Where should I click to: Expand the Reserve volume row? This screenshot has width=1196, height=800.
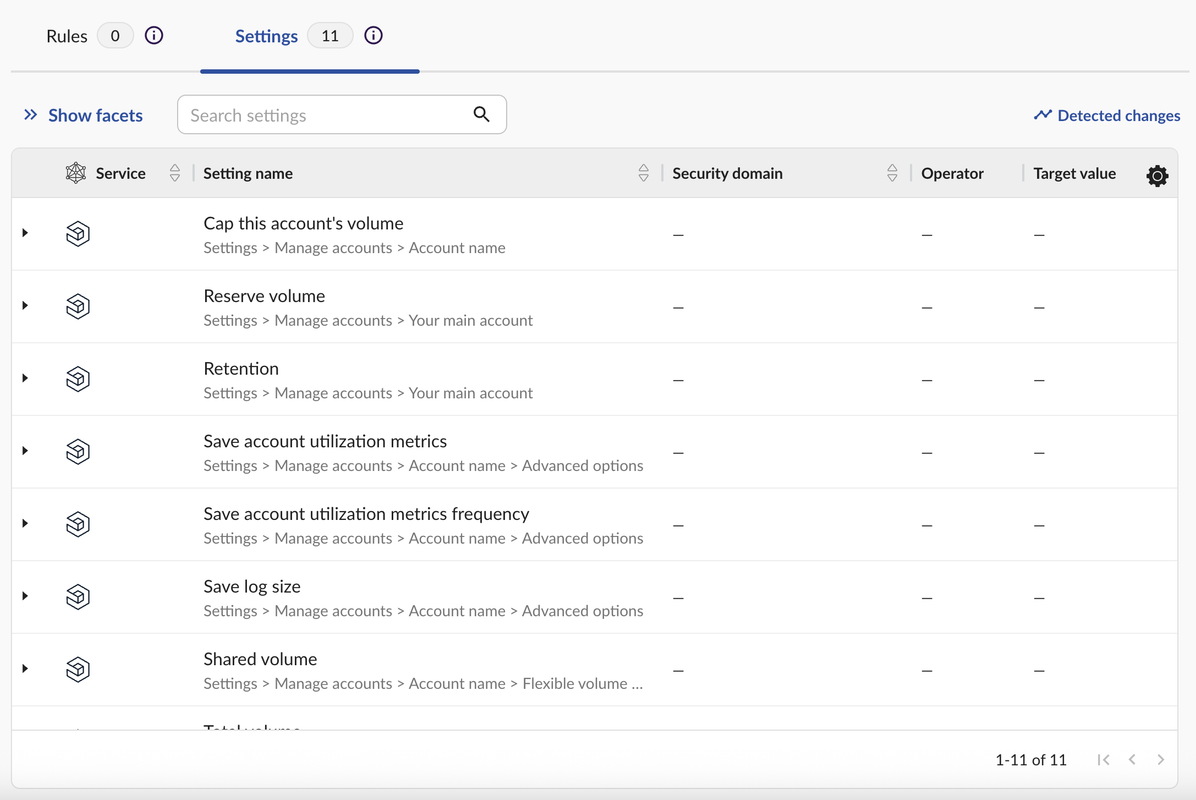(x=25, y=306)
